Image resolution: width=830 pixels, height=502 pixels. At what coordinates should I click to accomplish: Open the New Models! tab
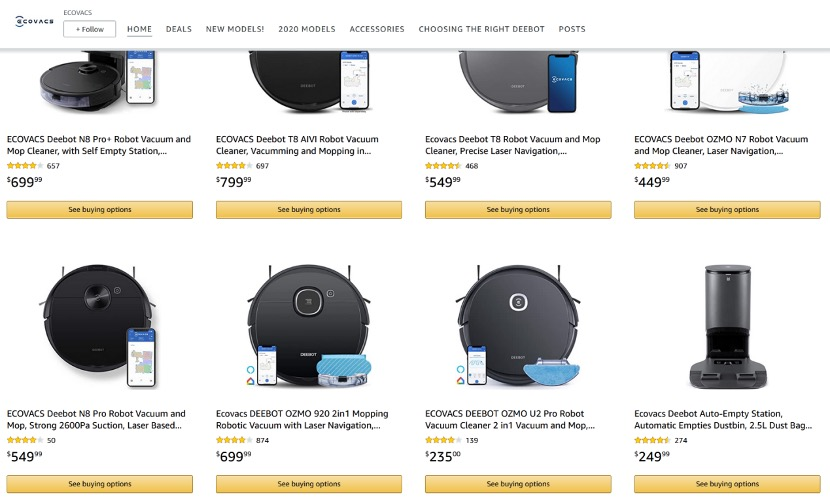click(235, 29)
